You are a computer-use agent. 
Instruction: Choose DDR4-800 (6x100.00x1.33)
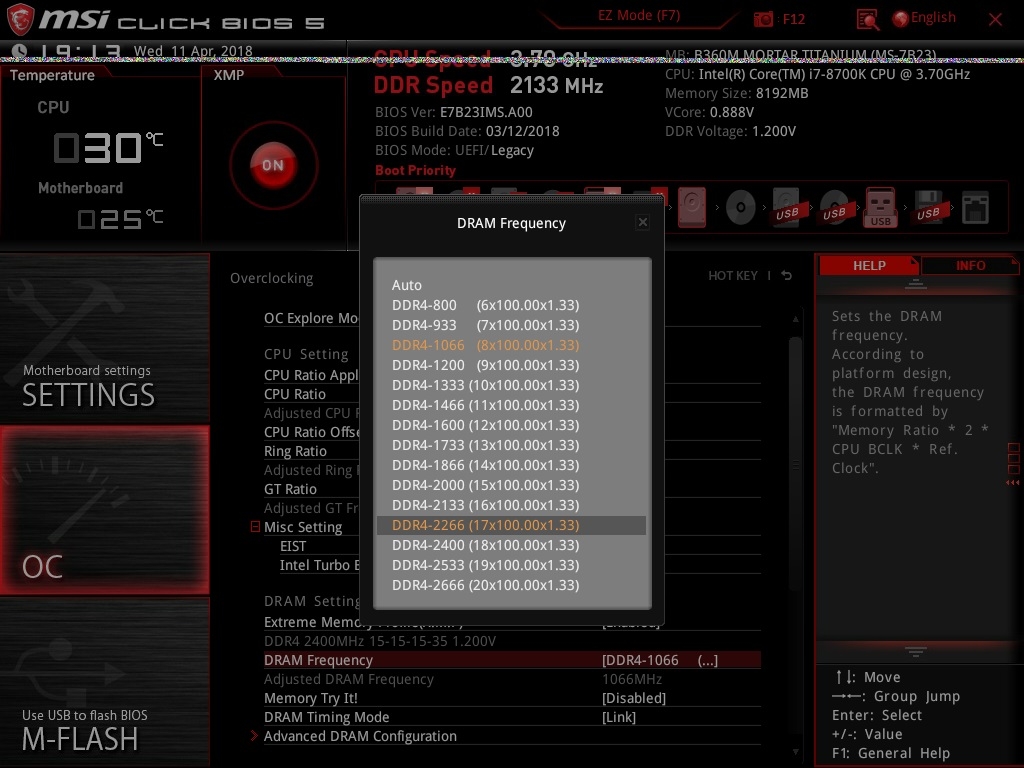pyautogui.click(x=511, y=305)
